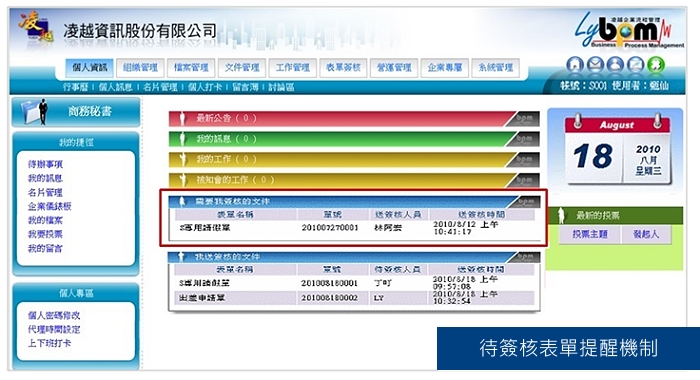Viewport: 700px width, 380px height.
Task: Click the Ly bpm logo
Action: click(x=628, y=30)
